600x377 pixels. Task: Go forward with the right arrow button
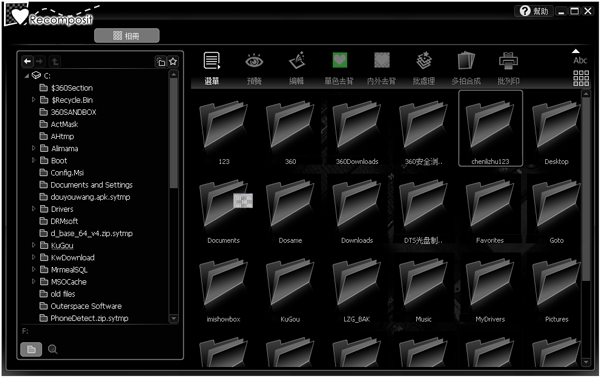[x=39, y=61]
